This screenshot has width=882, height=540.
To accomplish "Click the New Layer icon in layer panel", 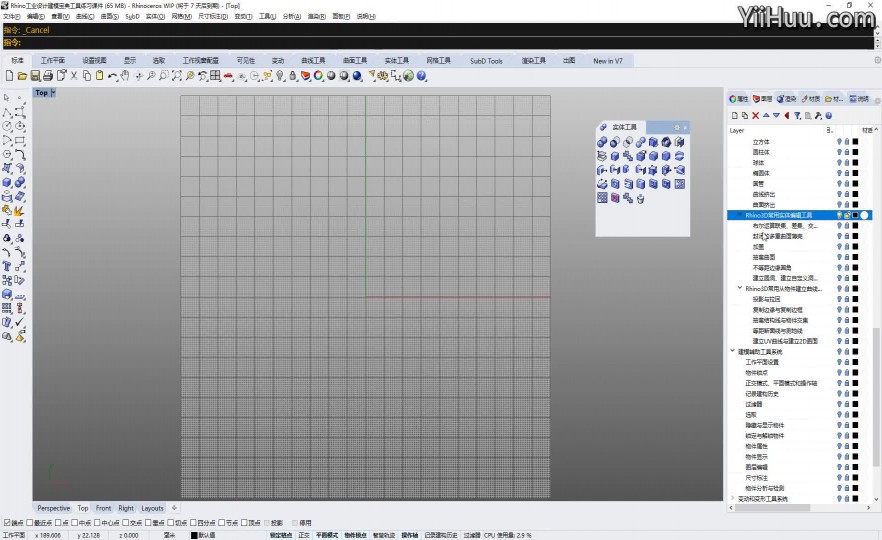I will click(735, 115).
